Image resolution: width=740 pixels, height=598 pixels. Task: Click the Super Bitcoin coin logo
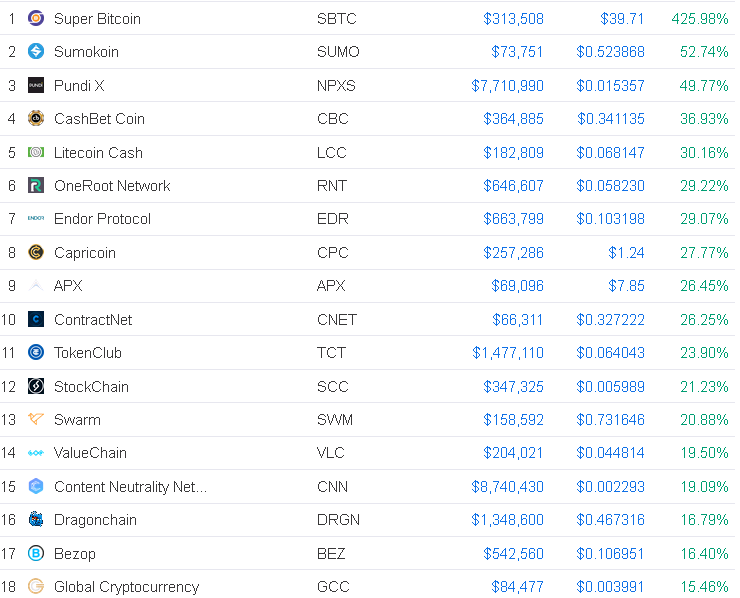(36, 18)
